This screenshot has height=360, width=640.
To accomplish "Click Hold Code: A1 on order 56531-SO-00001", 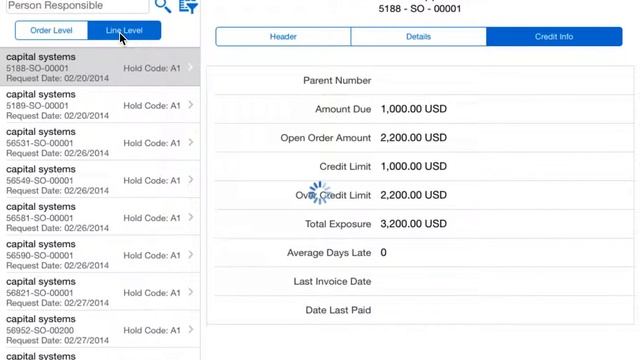I will pyautogui.click(x=152, y=143).
